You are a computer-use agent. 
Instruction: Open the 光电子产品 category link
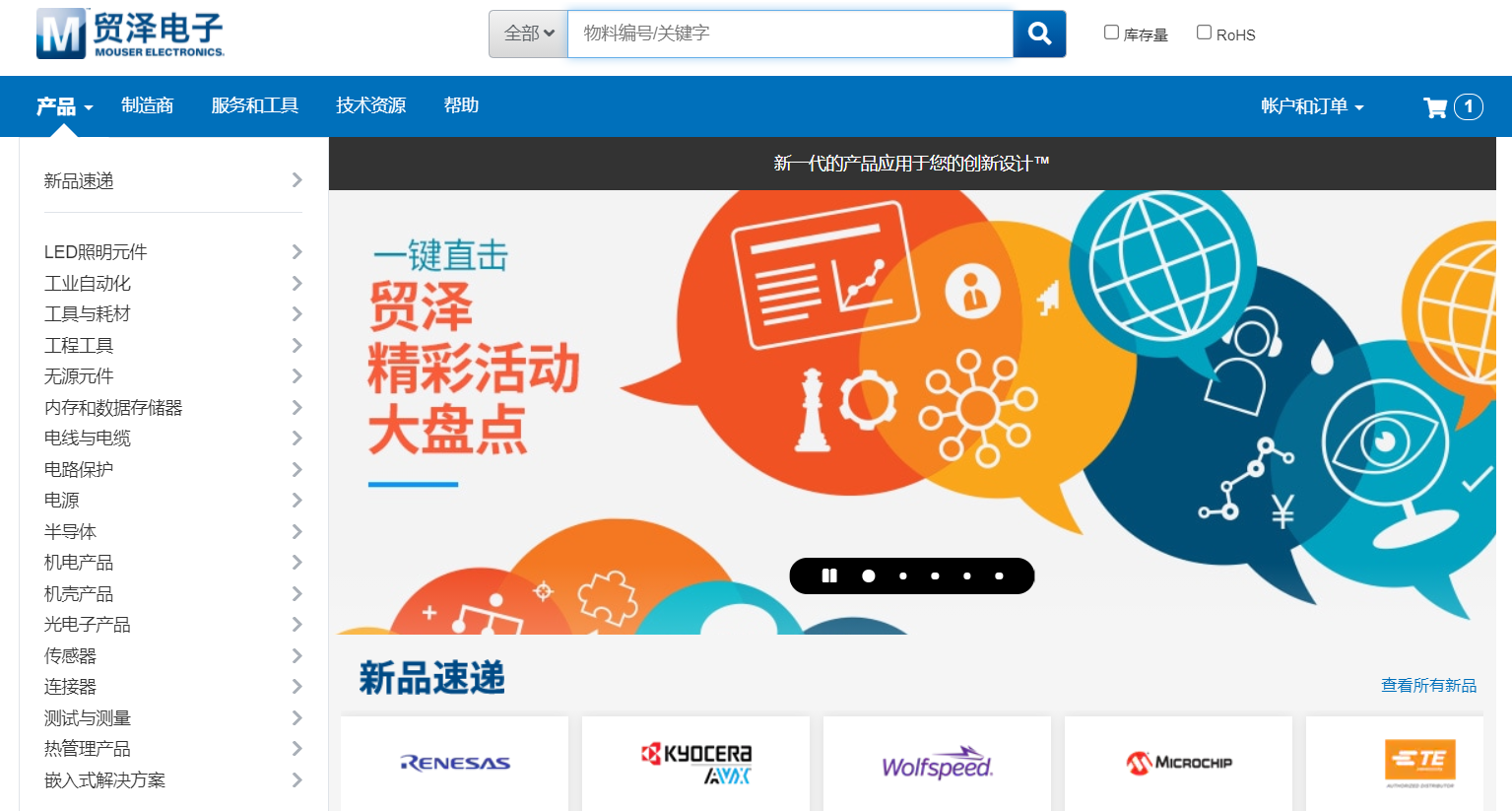pyautogui.click(x=88, y=625)
